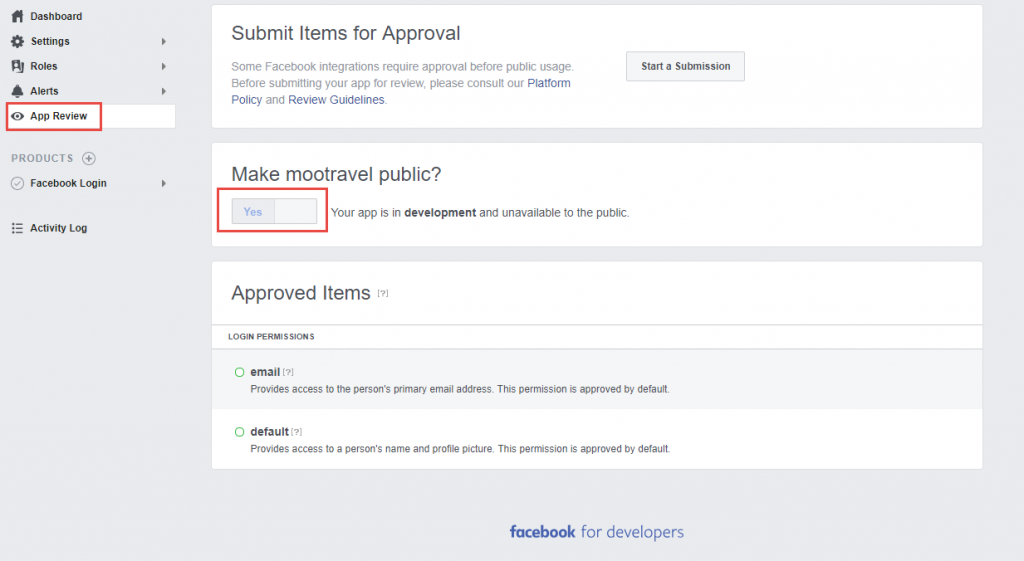Select App Review in sidebar

tap(91, 116)
